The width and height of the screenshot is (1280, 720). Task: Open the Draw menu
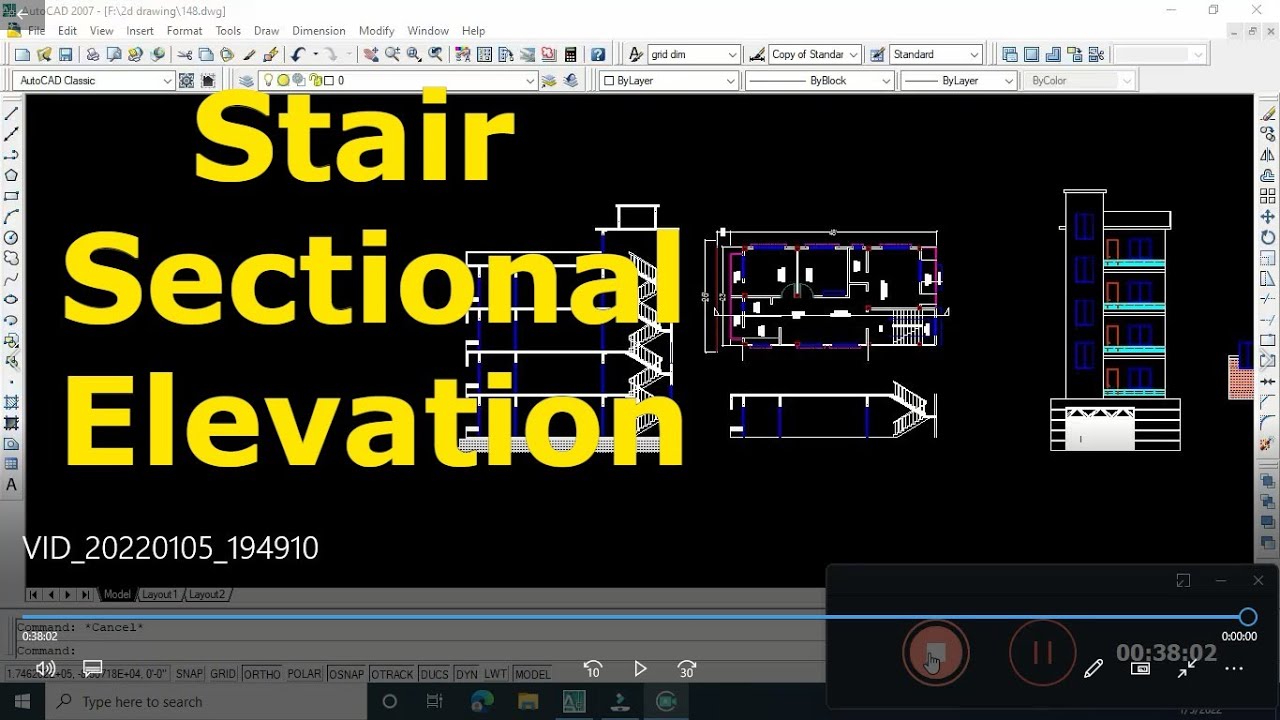[x=267, y=31]
